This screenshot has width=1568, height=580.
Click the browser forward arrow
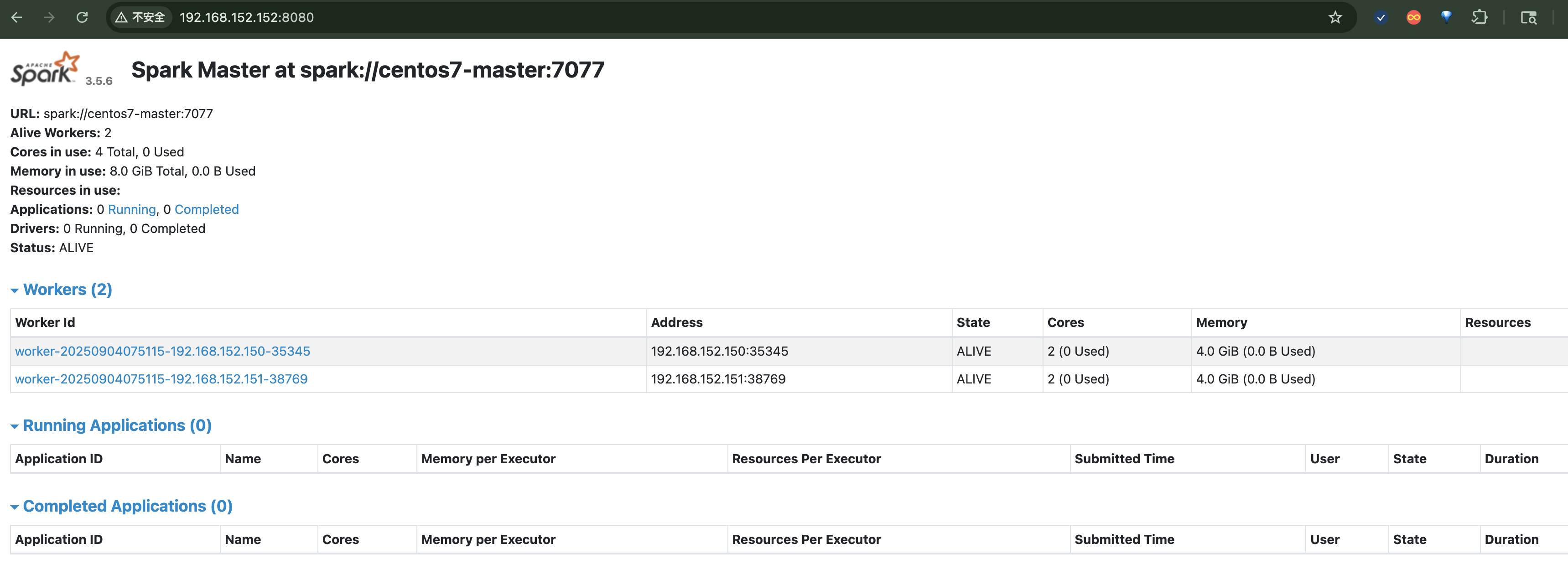[49, 18]
